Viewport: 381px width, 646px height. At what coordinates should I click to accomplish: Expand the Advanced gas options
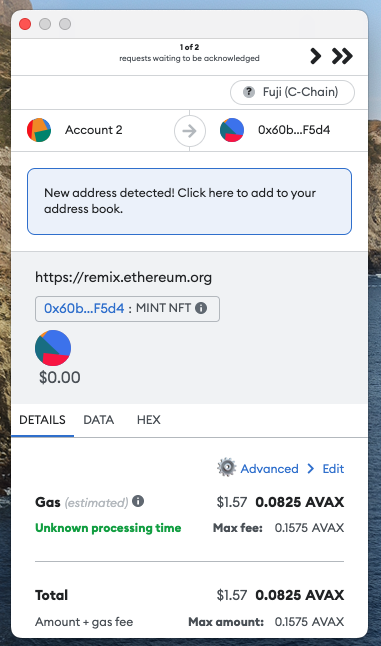[269, 469]
